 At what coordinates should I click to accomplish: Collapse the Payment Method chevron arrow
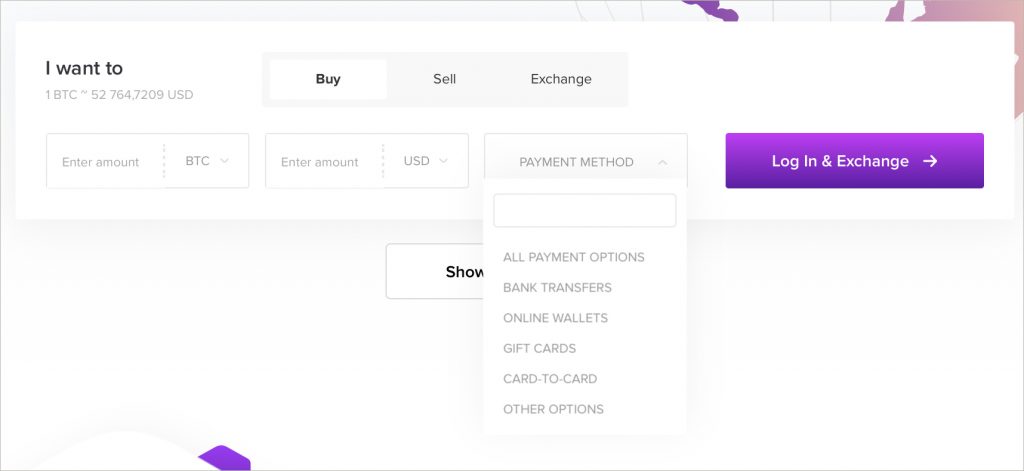[x=662, y=162]
